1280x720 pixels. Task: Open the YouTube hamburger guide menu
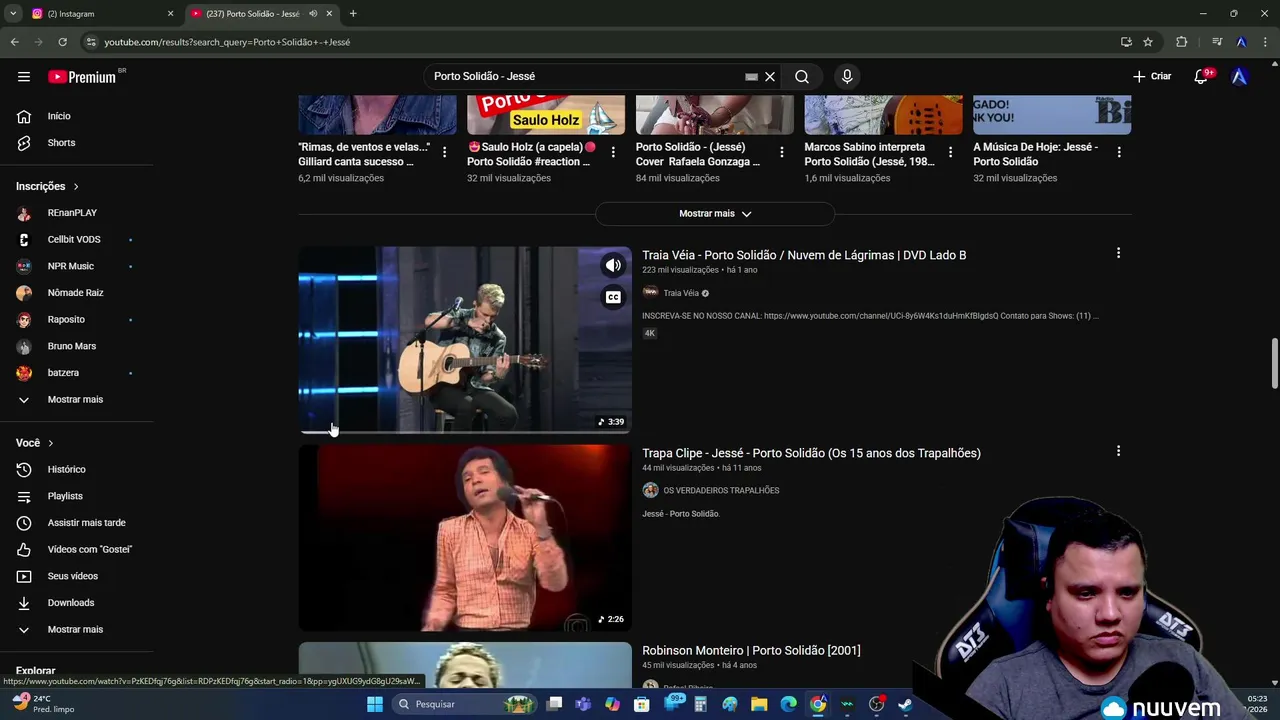coord(23,77)
